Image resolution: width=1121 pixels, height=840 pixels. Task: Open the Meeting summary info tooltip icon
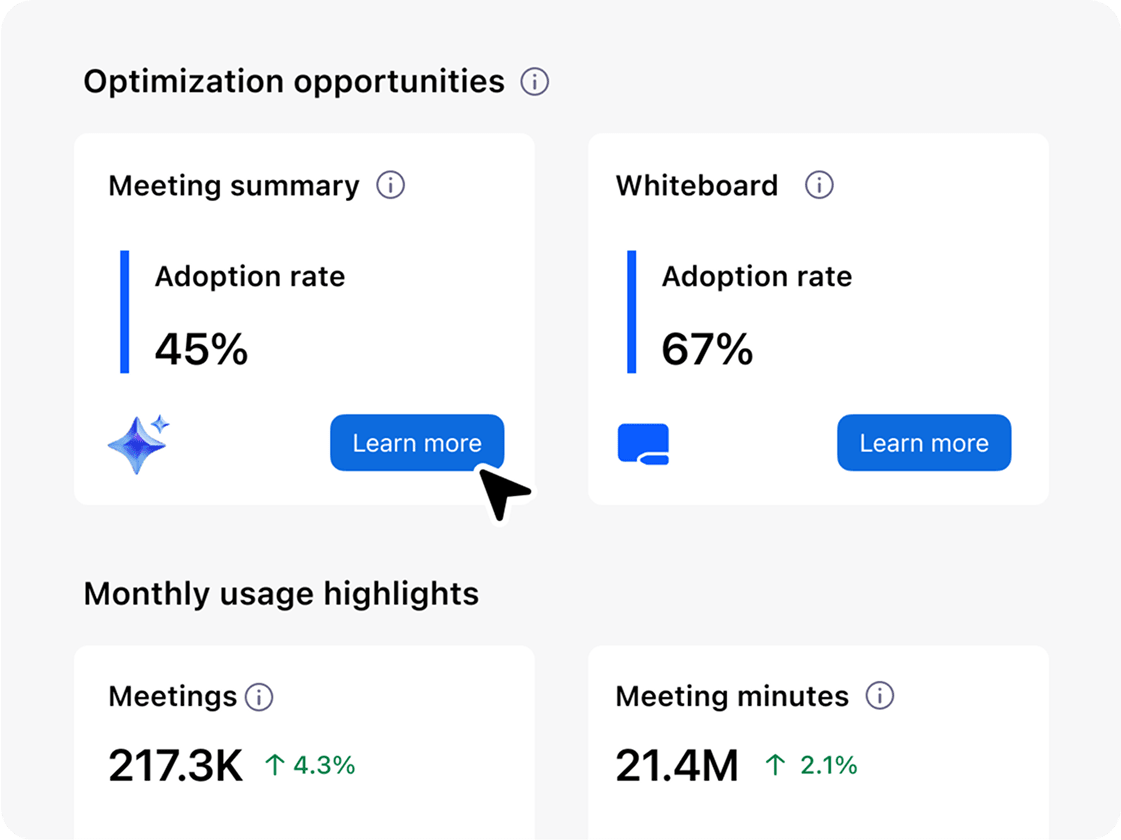point(390,186)
